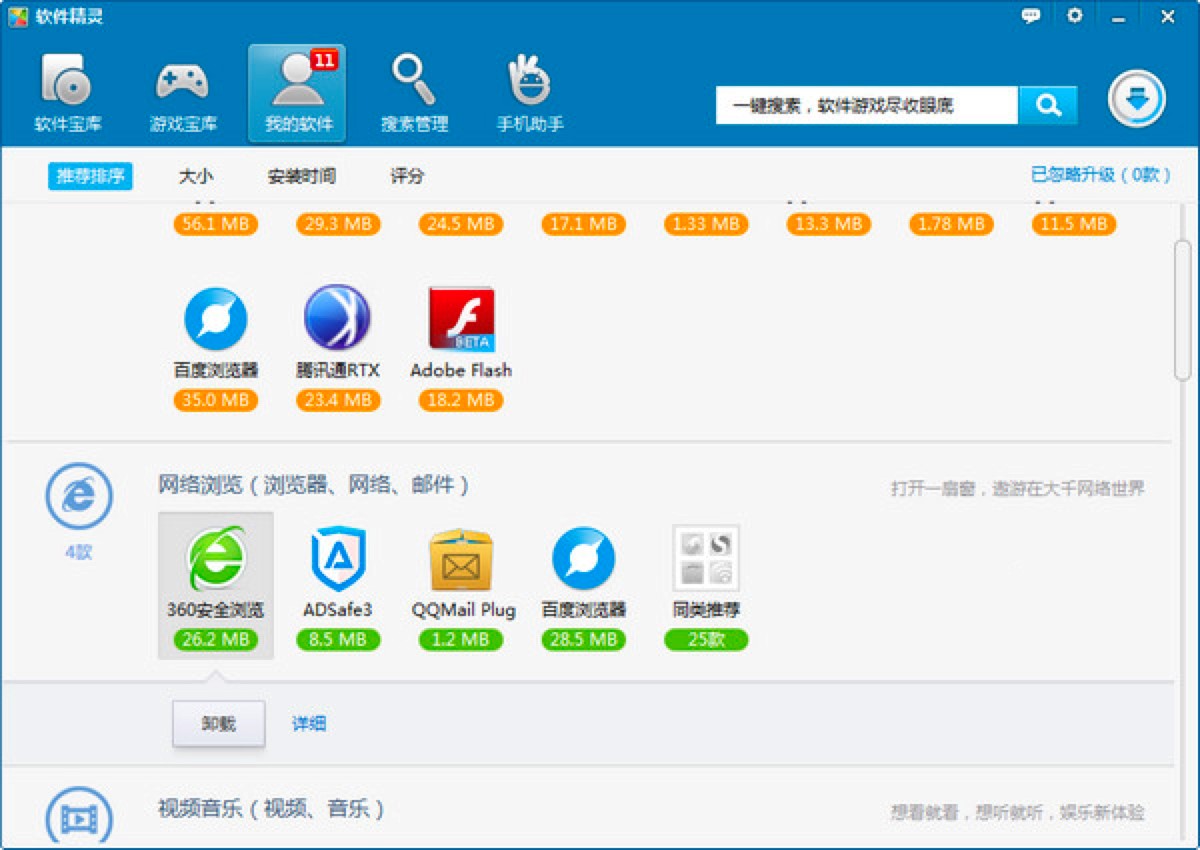
Task: Open 搜索管理 search management
Action: 414,94
